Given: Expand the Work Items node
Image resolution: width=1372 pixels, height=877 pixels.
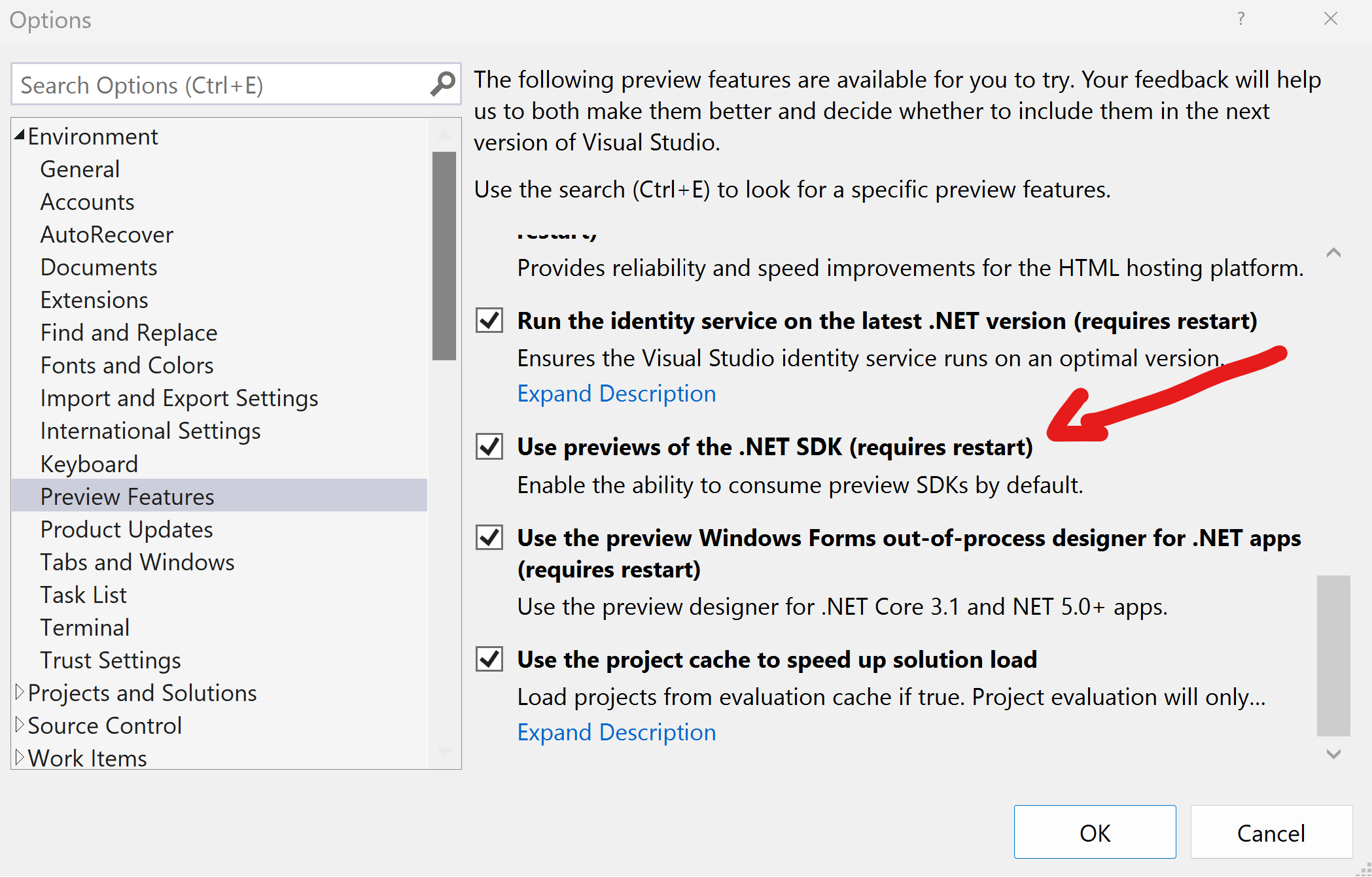Looking at the screenshot, I should point(20,757).
